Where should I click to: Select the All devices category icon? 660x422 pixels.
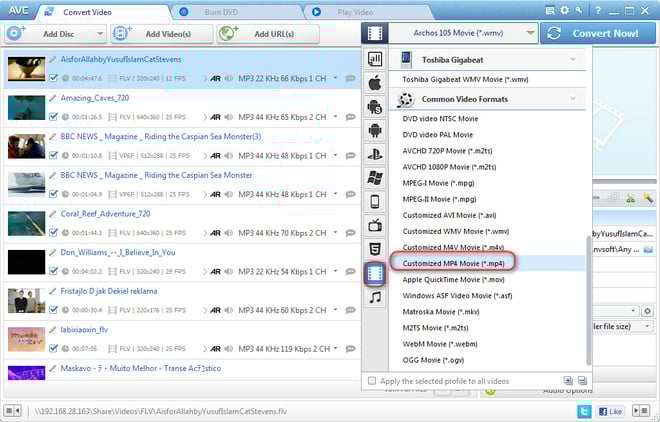click(x=375, y=59)
